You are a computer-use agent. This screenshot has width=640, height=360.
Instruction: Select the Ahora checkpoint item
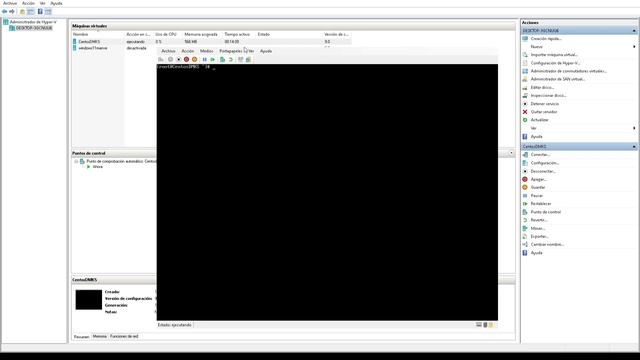coord(98,167)
